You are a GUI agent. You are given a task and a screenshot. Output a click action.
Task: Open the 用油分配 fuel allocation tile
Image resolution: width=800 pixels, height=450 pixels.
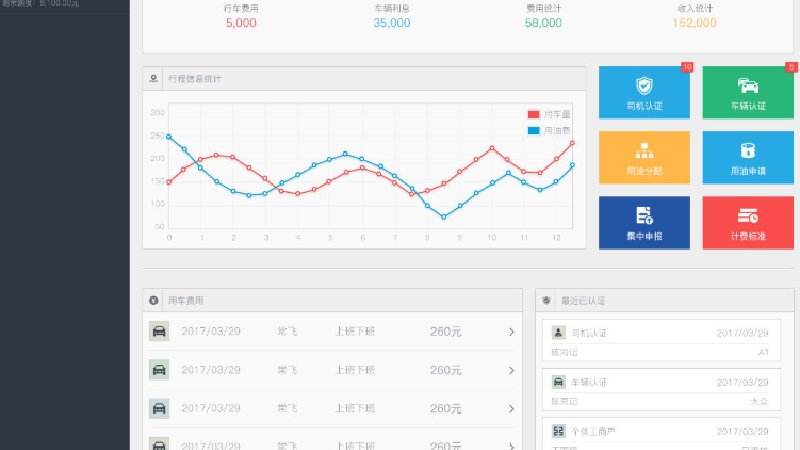pyautogui.click(x=644, y=157)
